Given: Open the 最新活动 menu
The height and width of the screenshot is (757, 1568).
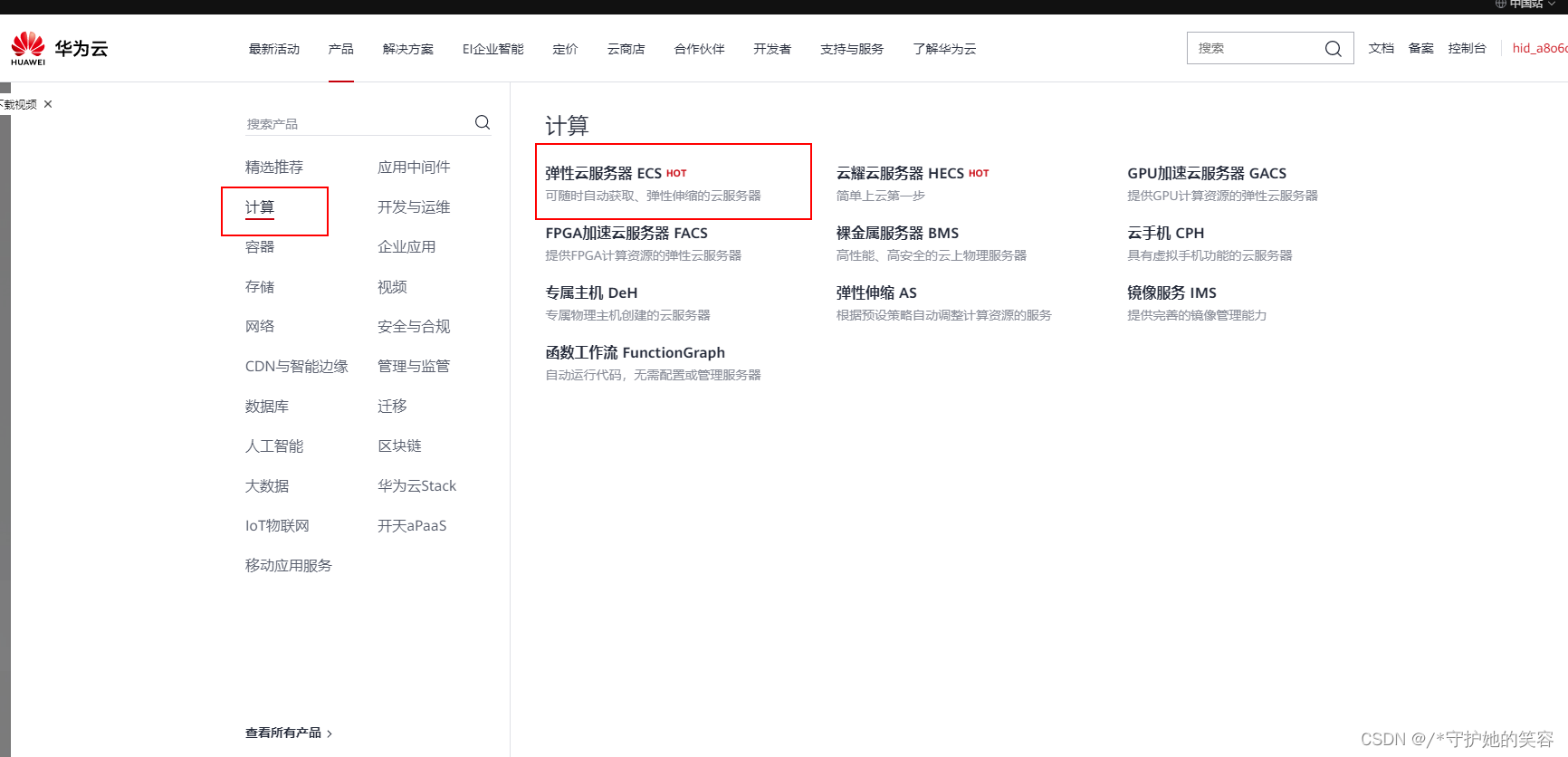Looking at the screenshot, I should tap(274, 49).
